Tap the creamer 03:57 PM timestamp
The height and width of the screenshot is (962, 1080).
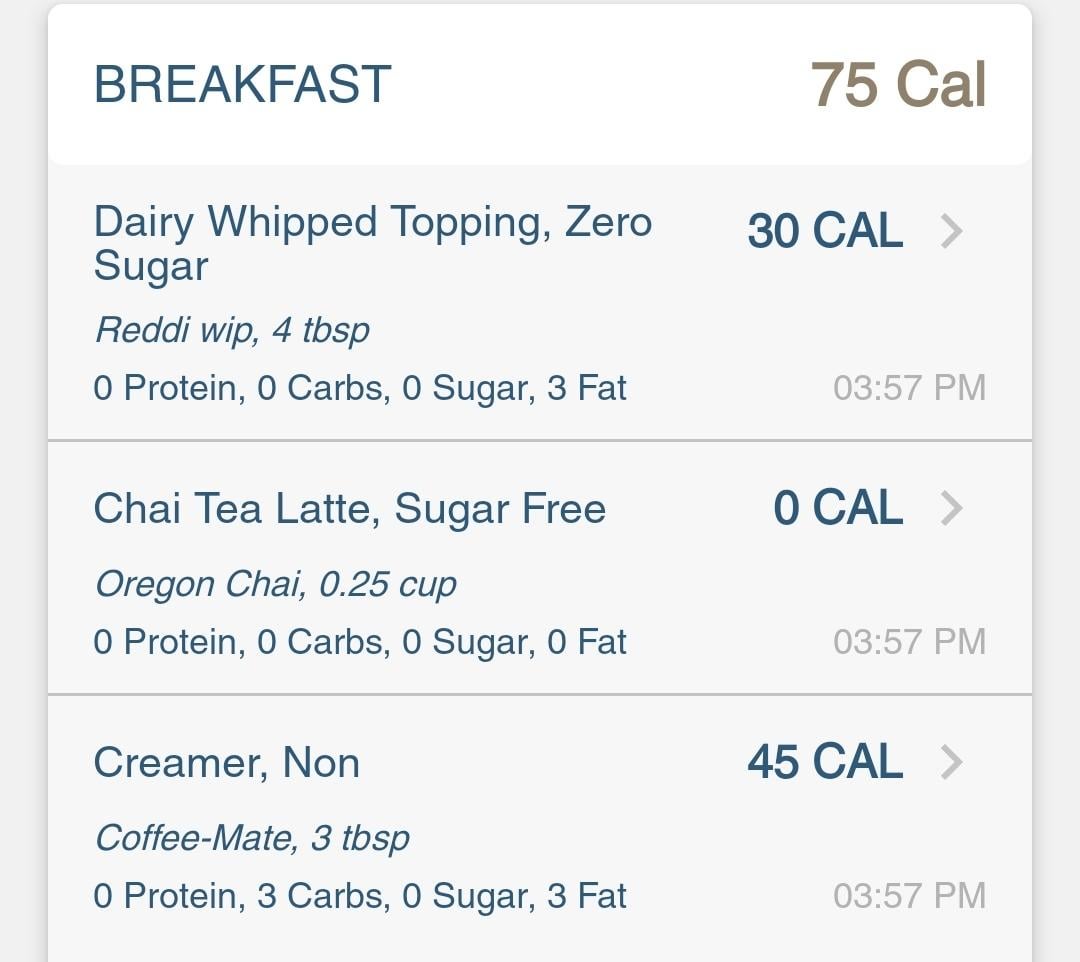(x=910, y=896)
